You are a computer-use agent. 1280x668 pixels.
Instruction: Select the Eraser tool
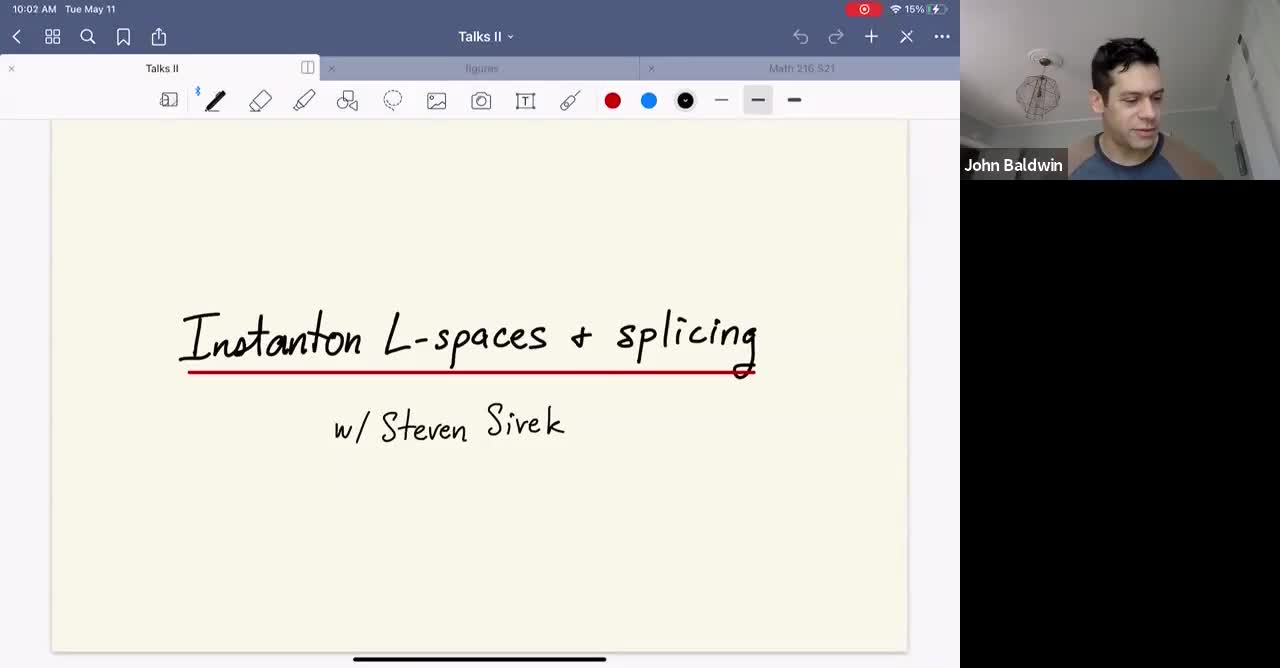(x=260, y=100)
